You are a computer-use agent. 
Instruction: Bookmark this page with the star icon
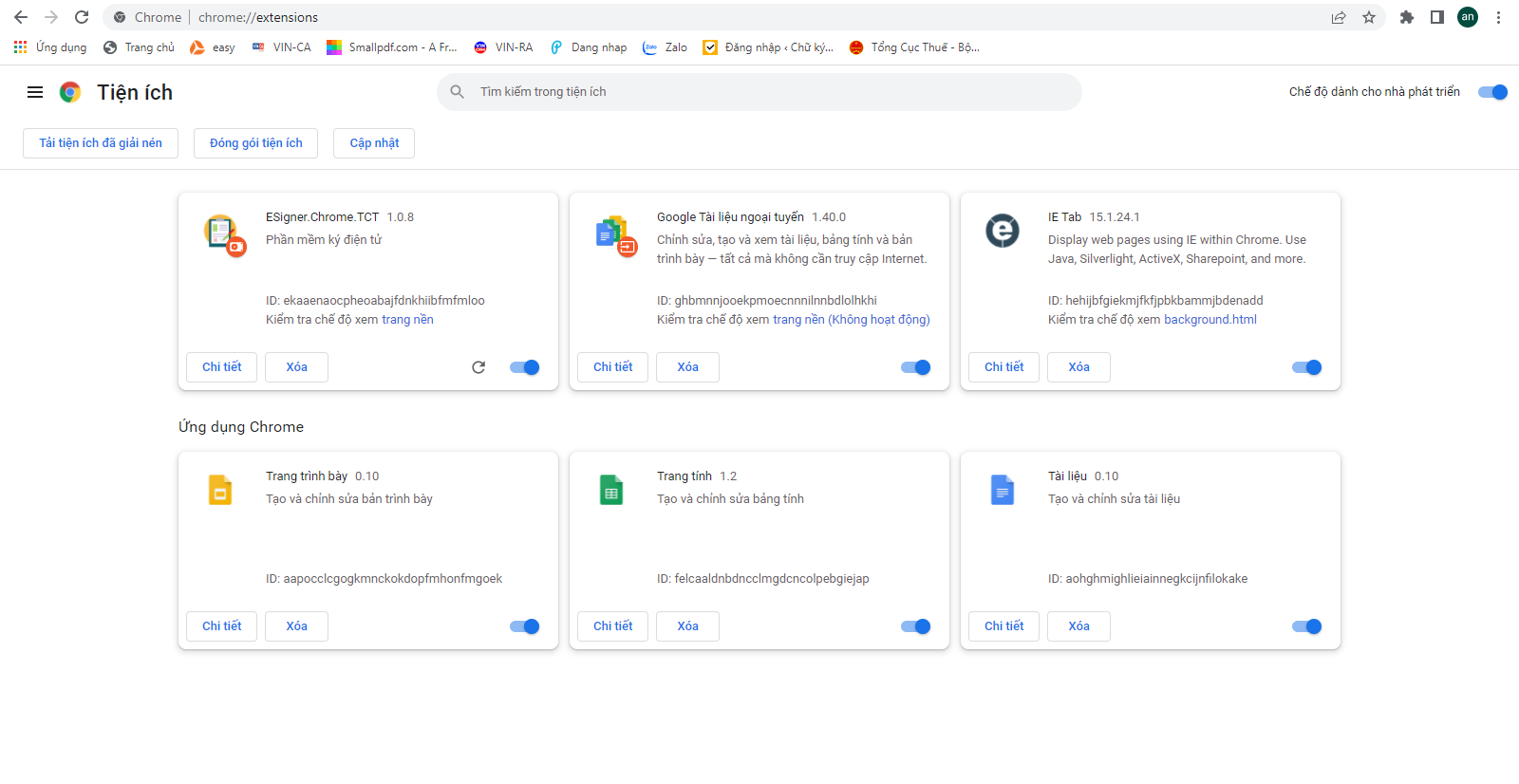click(x=1369, y=17)
